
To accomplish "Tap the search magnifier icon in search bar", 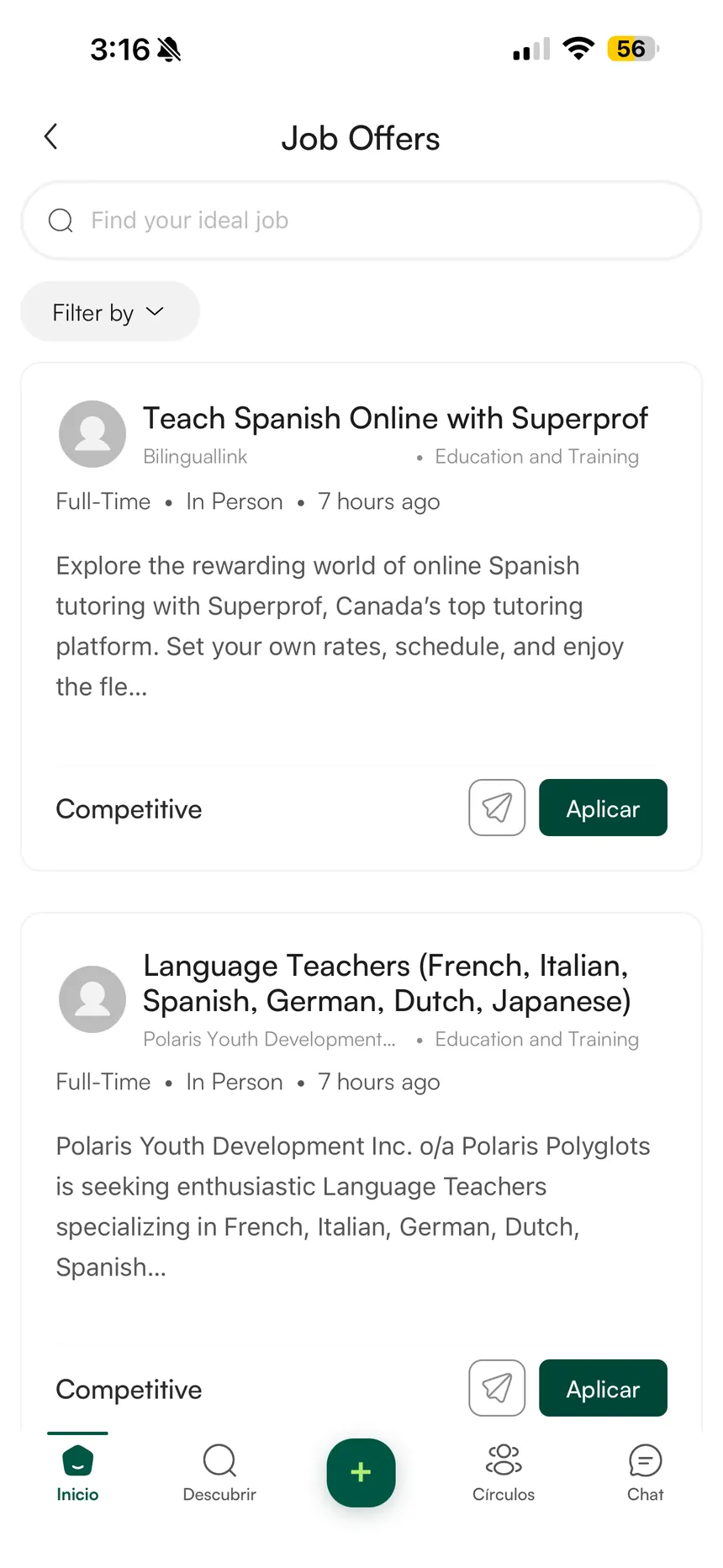I will pos(61,220).
